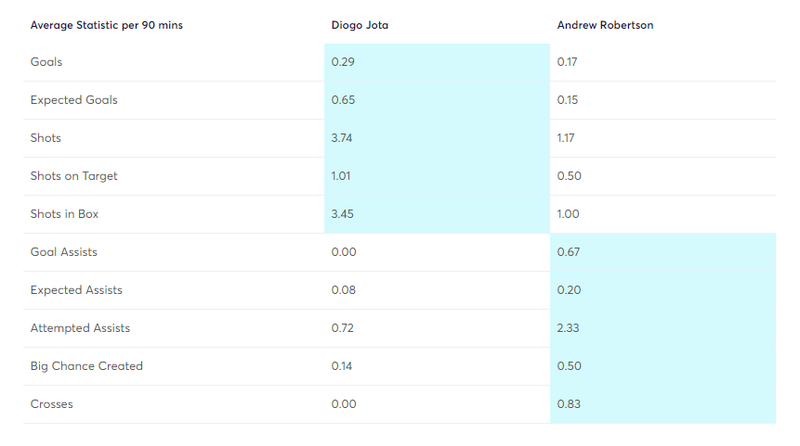Viewport: 800px width, 446px height.
Task: Click the Crosses row label
Action: (52, 404)
